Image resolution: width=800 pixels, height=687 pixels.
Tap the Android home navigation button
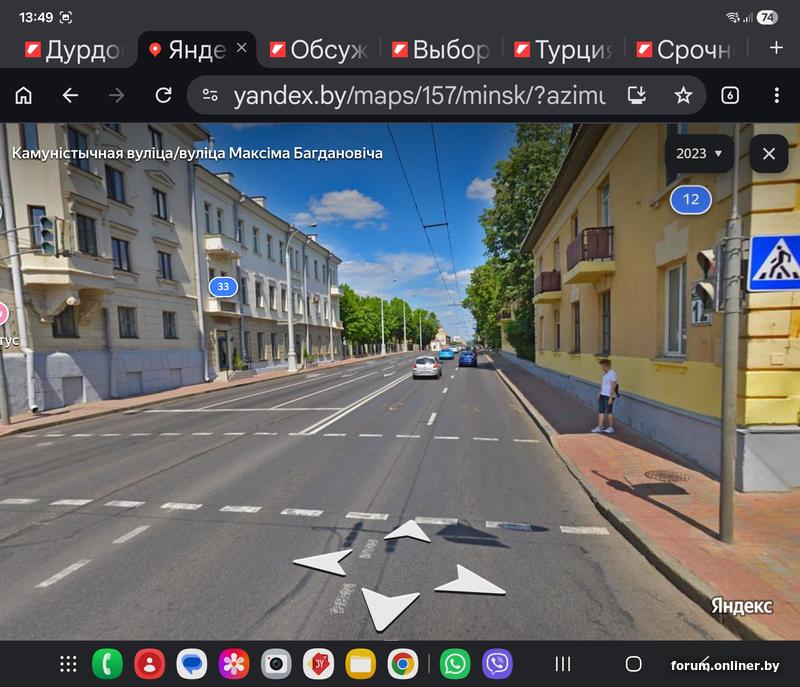point(633,664)
